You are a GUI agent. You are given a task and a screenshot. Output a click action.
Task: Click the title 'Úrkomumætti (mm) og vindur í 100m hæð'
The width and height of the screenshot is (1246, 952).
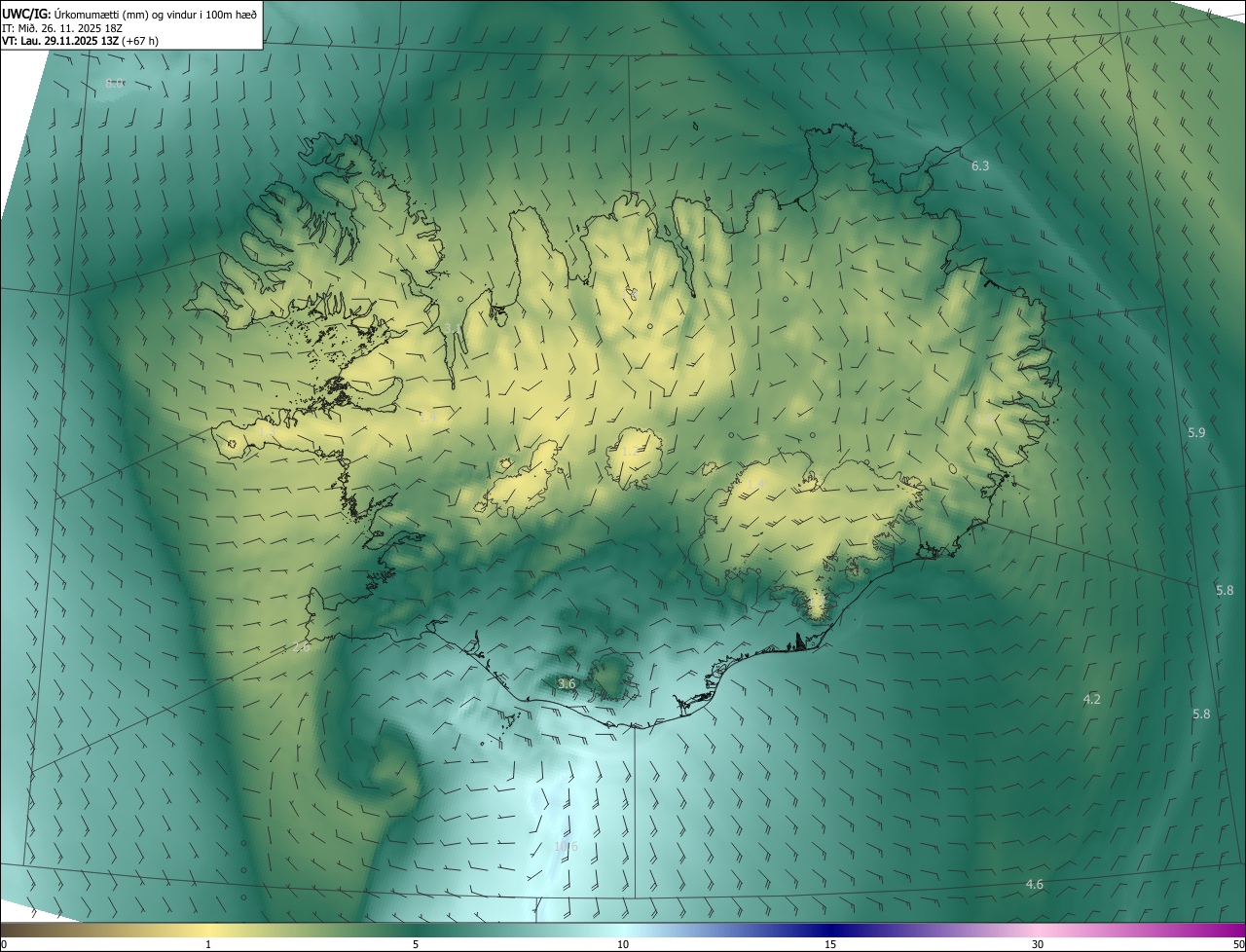(155, 13)
